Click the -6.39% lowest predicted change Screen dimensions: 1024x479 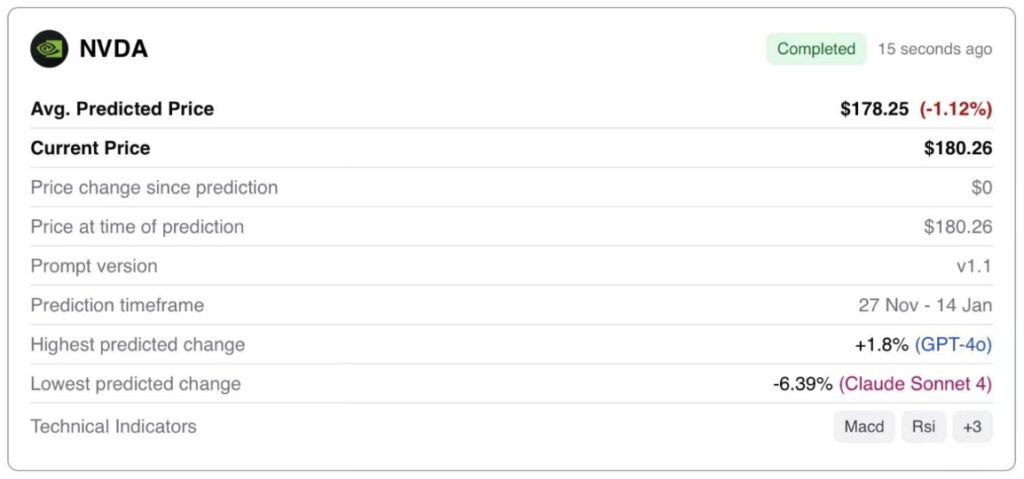pyautogui.click(x=803, y=384)
